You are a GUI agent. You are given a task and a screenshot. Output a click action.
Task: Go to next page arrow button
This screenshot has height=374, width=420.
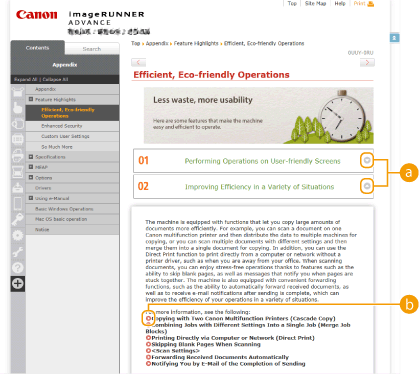[x=367, y=62]
